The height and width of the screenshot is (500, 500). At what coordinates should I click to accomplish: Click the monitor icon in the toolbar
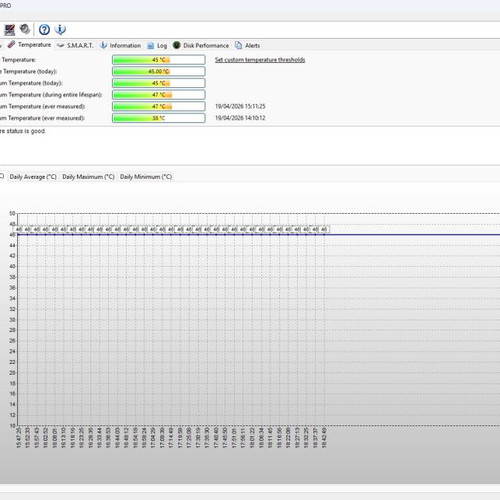pyautogui.click(x=9, y=30)
